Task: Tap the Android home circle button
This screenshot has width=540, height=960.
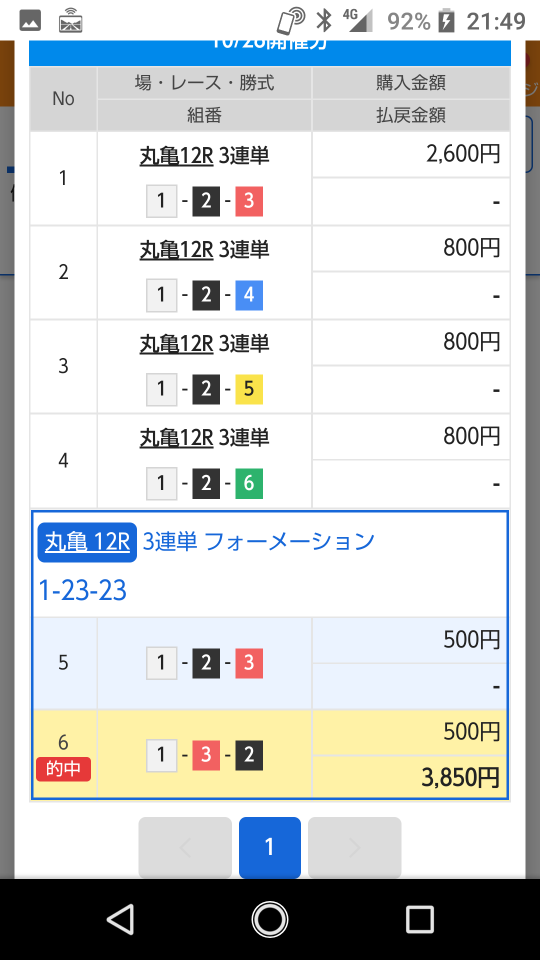Action: pyautogui.click(x=269, y=919)
